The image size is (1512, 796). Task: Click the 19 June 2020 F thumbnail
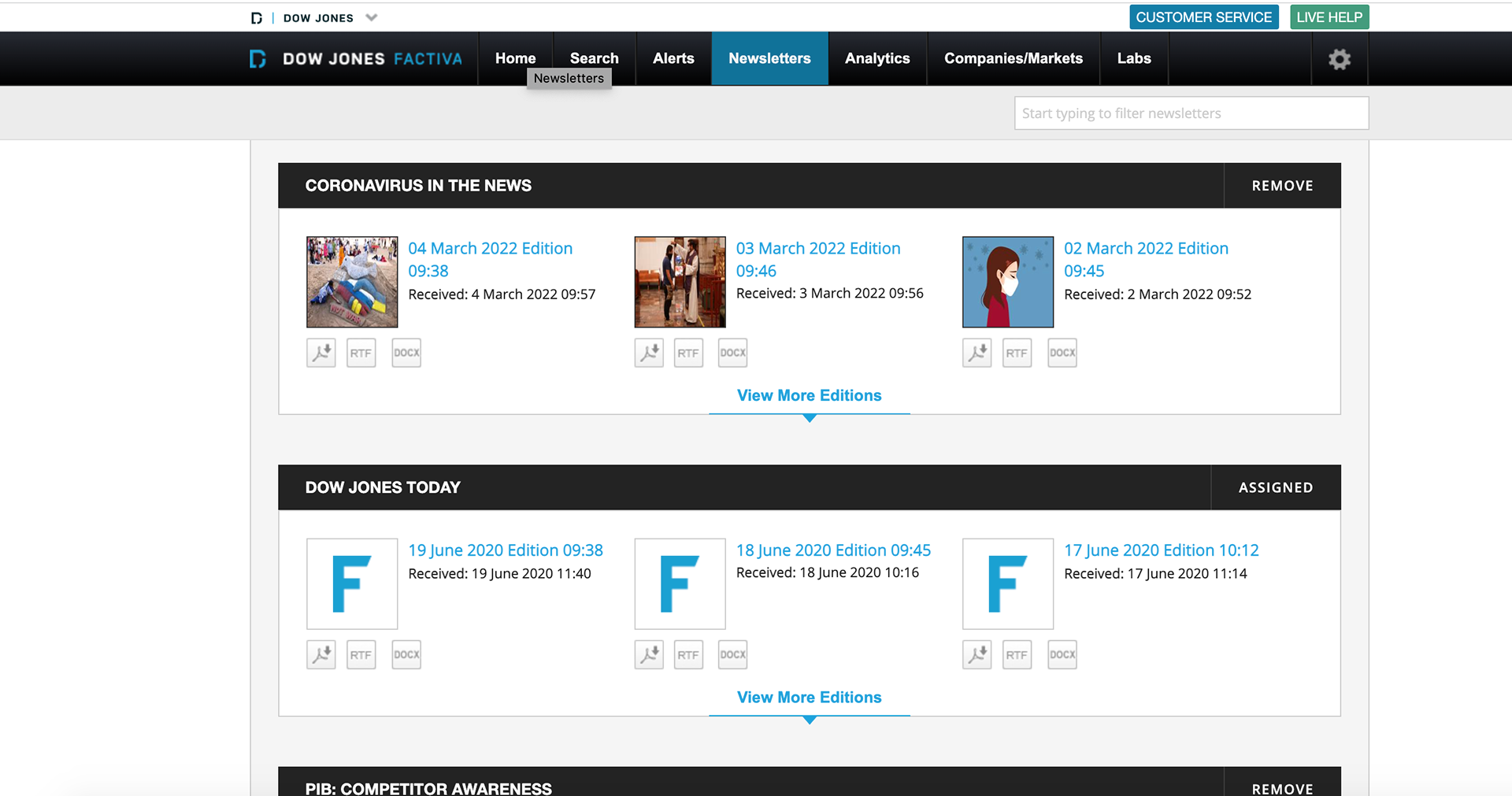coord(352,583)
